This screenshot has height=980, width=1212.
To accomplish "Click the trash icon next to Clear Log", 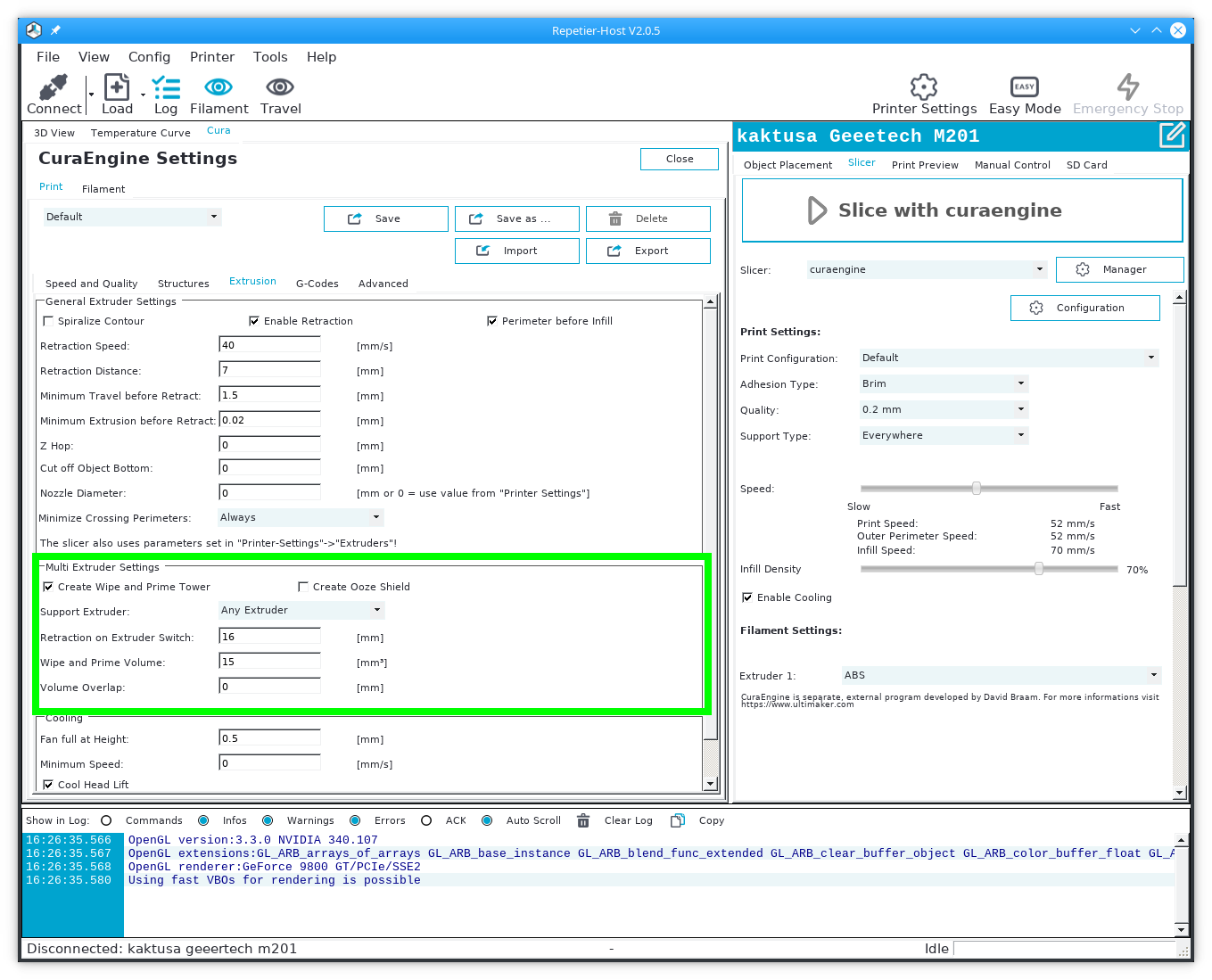I will [x=583, y=820].
